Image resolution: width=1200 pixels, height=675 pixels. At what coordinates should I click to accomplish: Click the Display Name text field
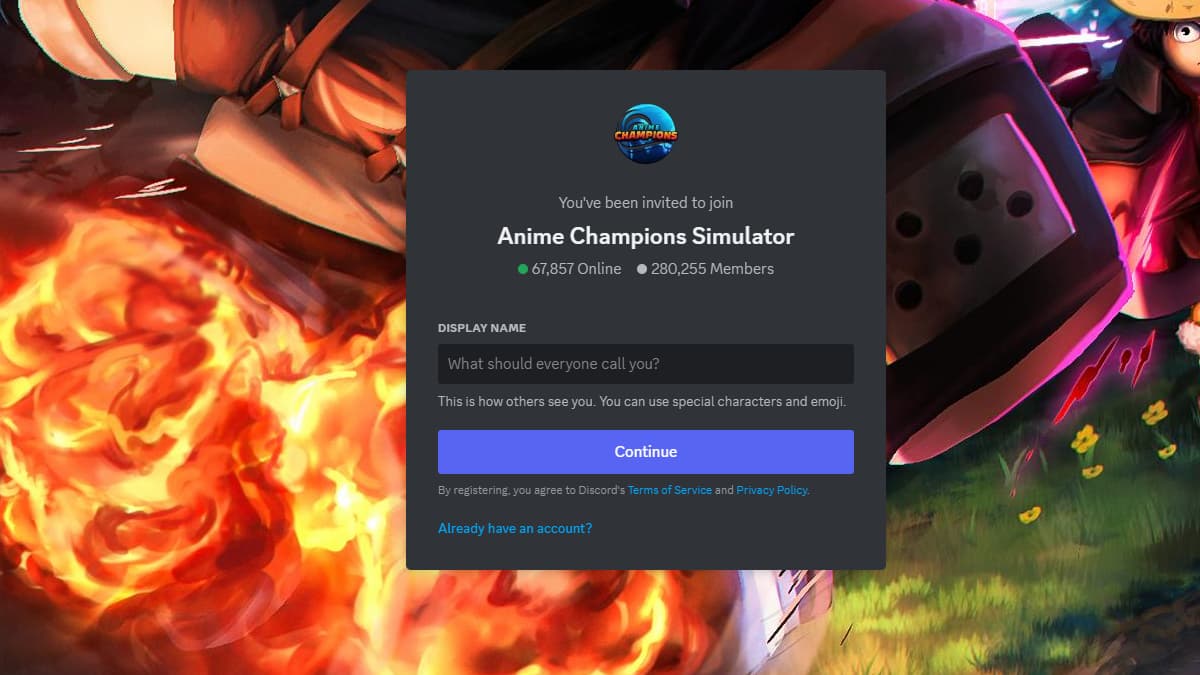(x=646, y=364)
